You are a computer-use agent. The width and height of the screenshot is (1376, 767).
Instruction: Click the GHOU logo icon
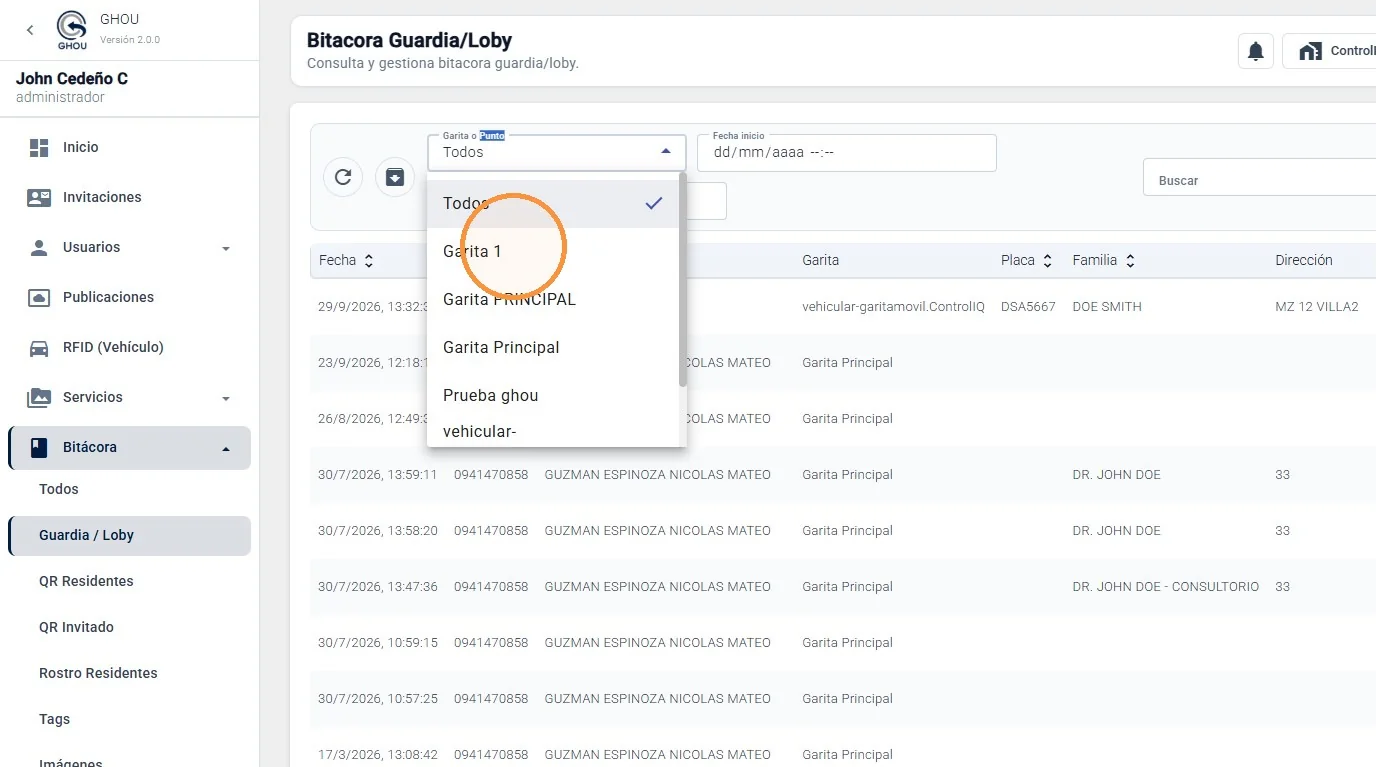tap(72, 30)
